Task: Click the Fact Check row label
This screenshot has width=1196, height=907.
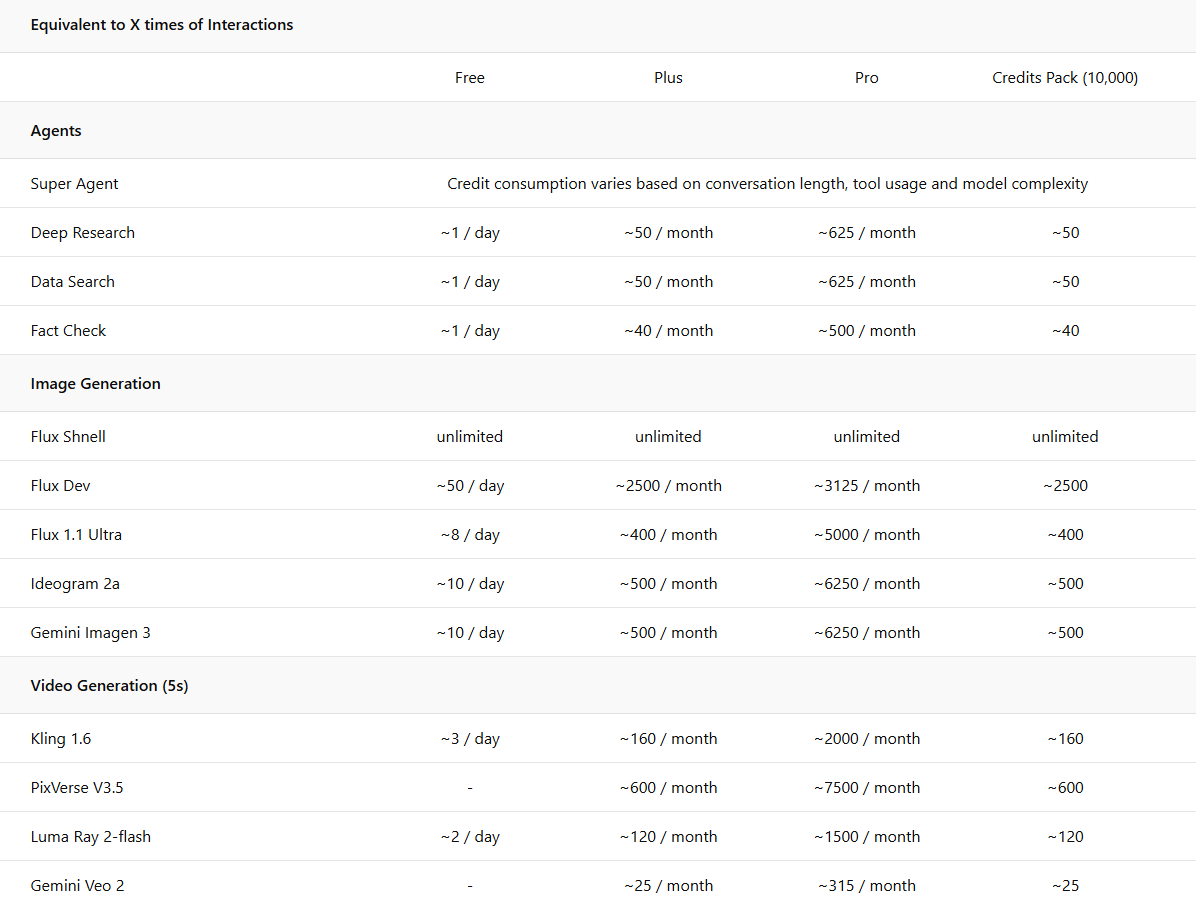Action: [68, 331]
